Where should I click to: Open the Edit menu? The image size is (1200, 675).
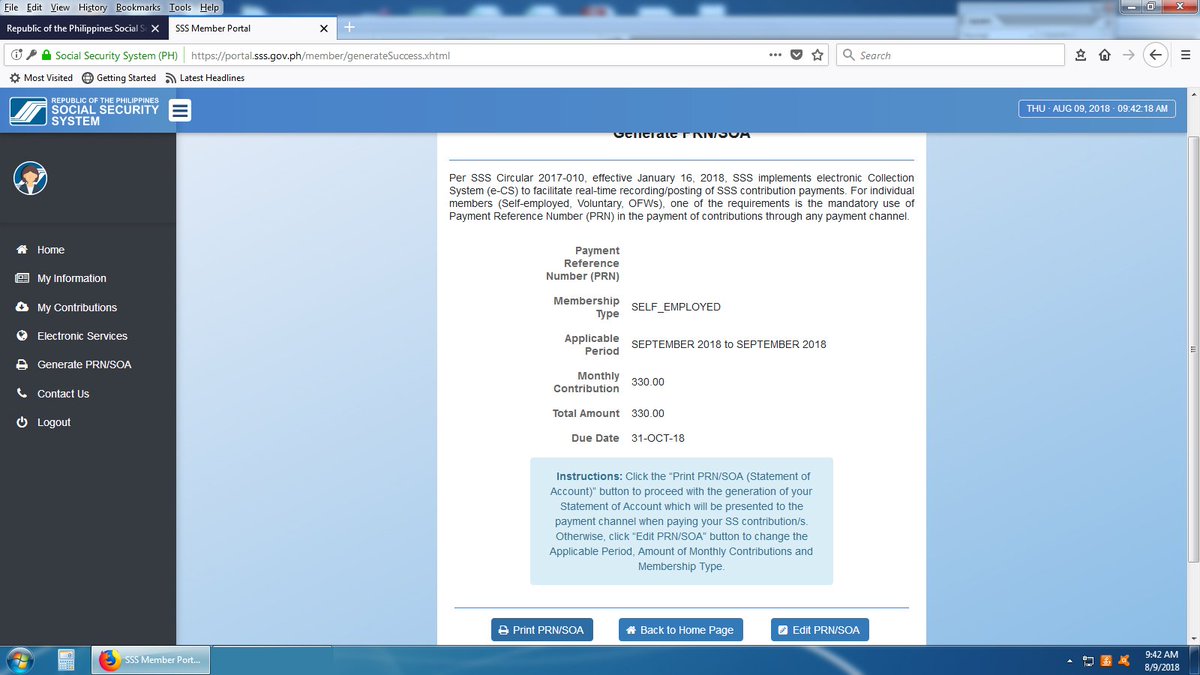point(35,7)
